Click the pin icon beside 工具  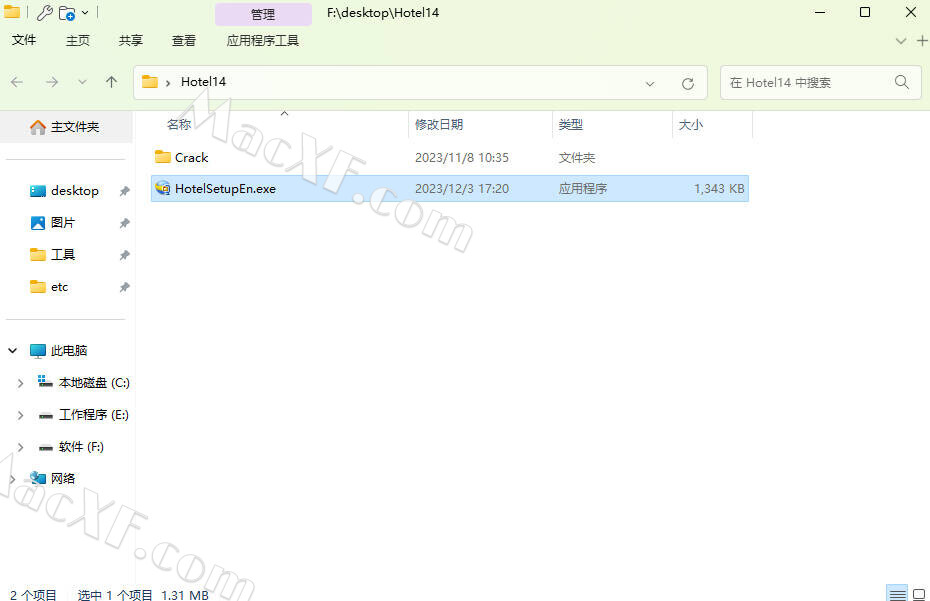(x=125, y=255)
